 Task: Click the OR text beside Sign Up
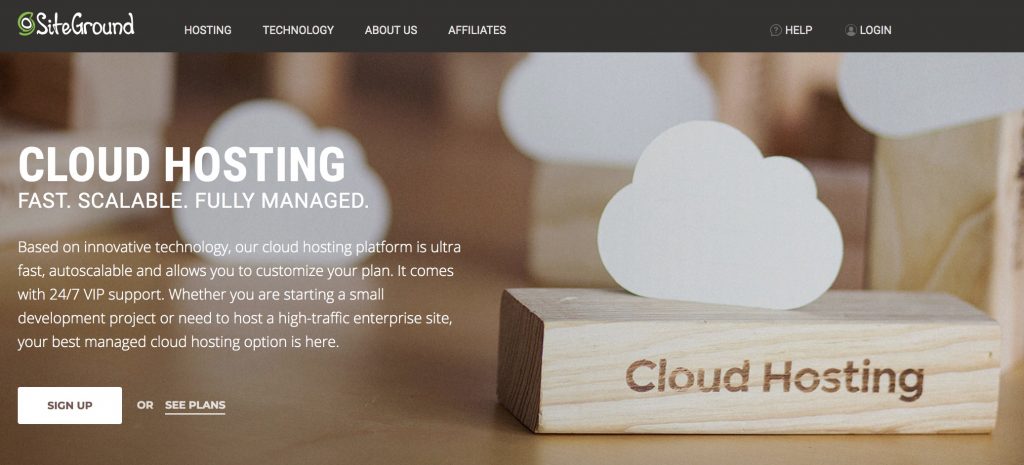coord(145,406)
